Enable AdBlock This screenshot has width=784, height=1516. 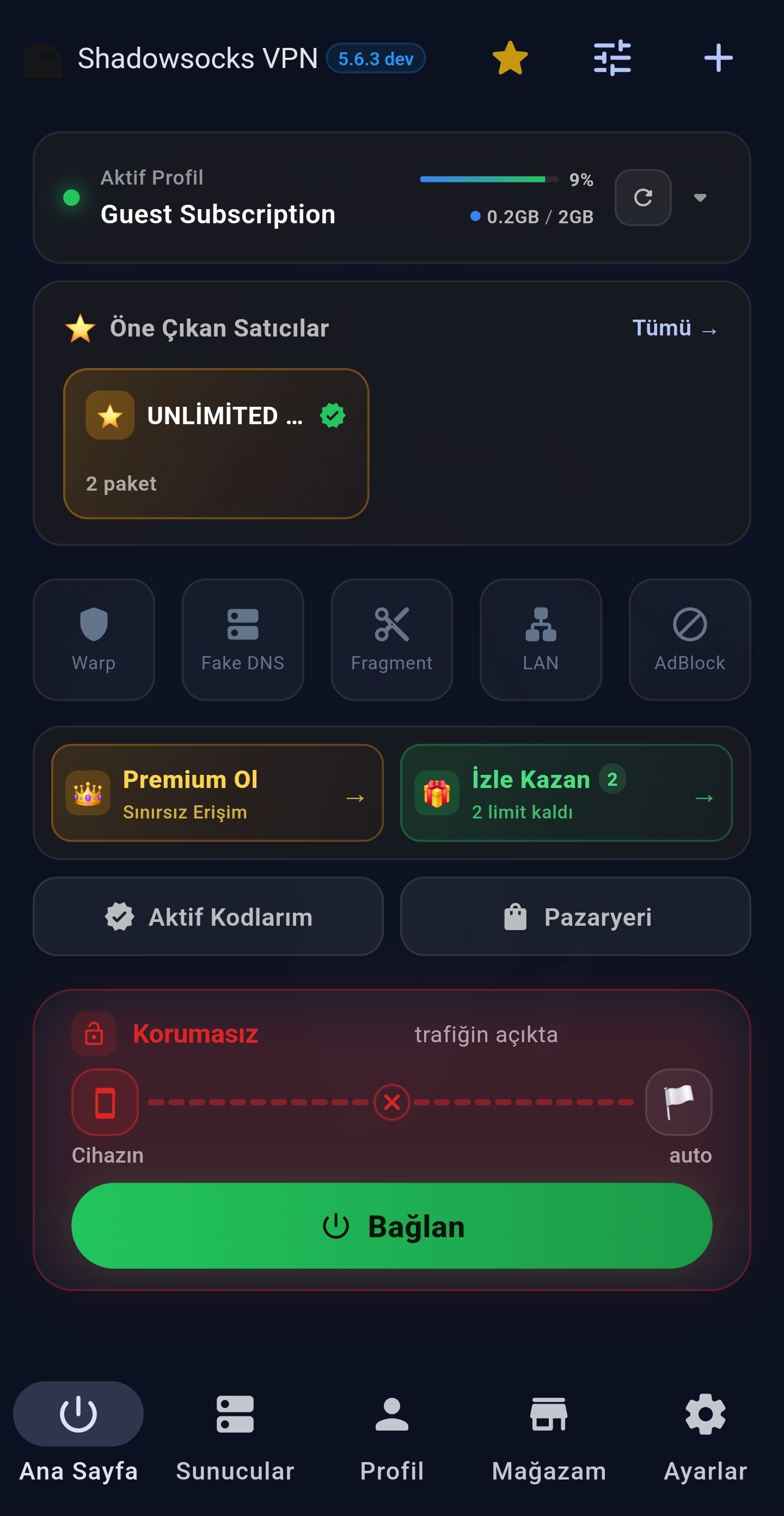[690, 640]
